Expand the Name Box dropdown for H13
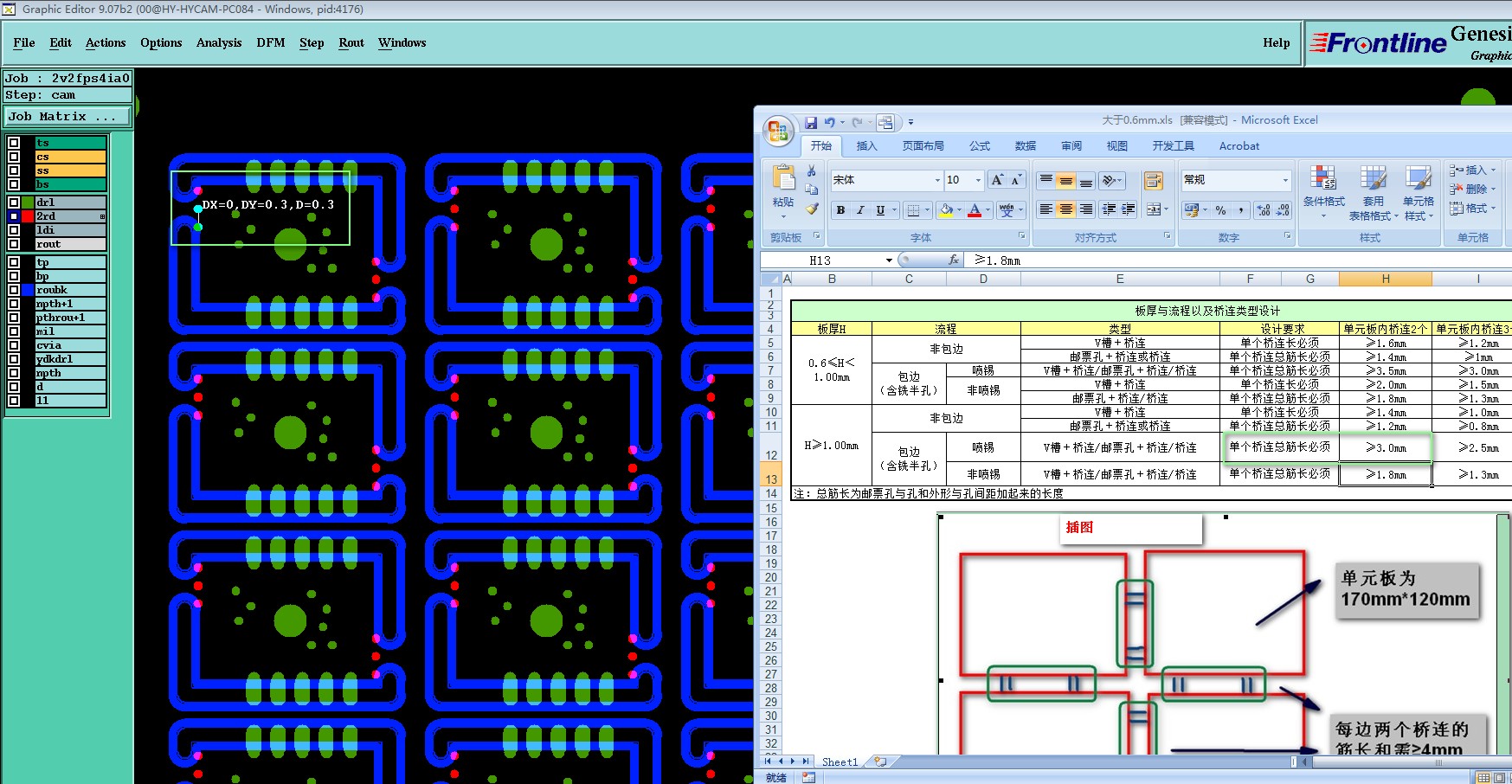The width and height of the screenshot is (1512, 784). (889, 260)
